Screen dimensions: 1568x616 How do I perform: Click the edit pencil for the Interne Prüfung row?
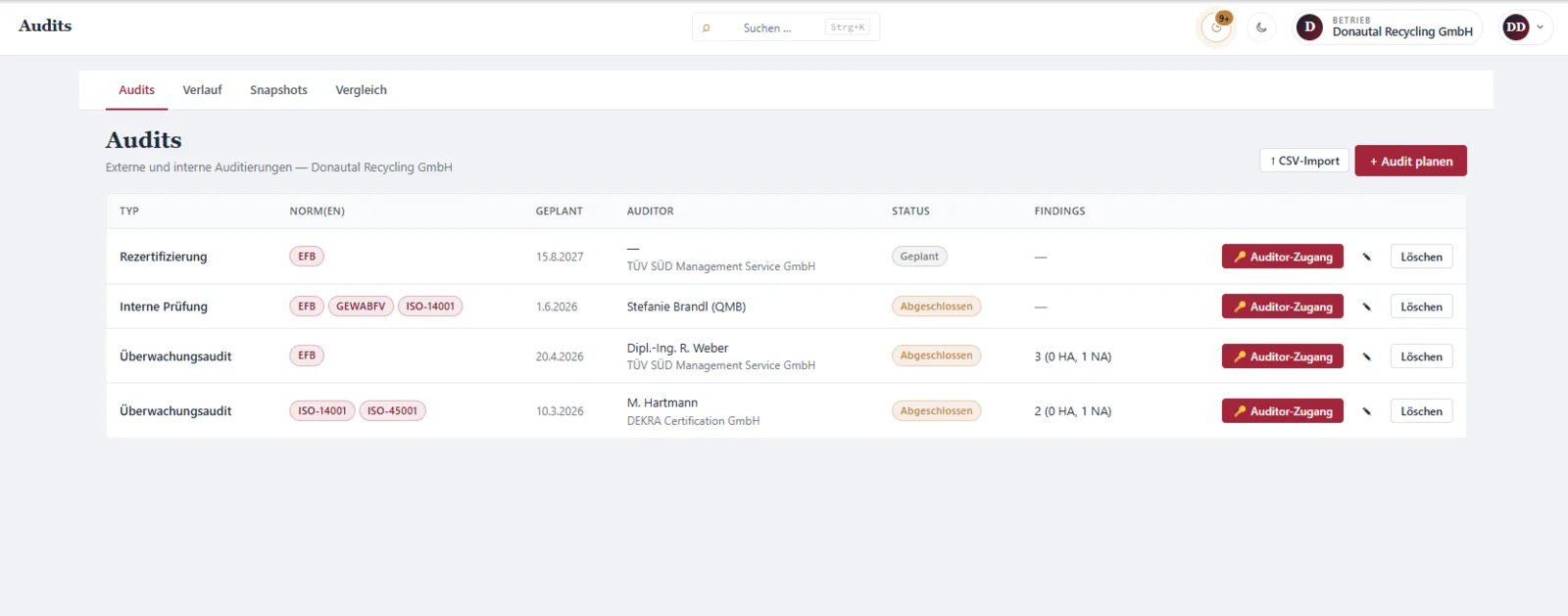(x=1366, y=307)
